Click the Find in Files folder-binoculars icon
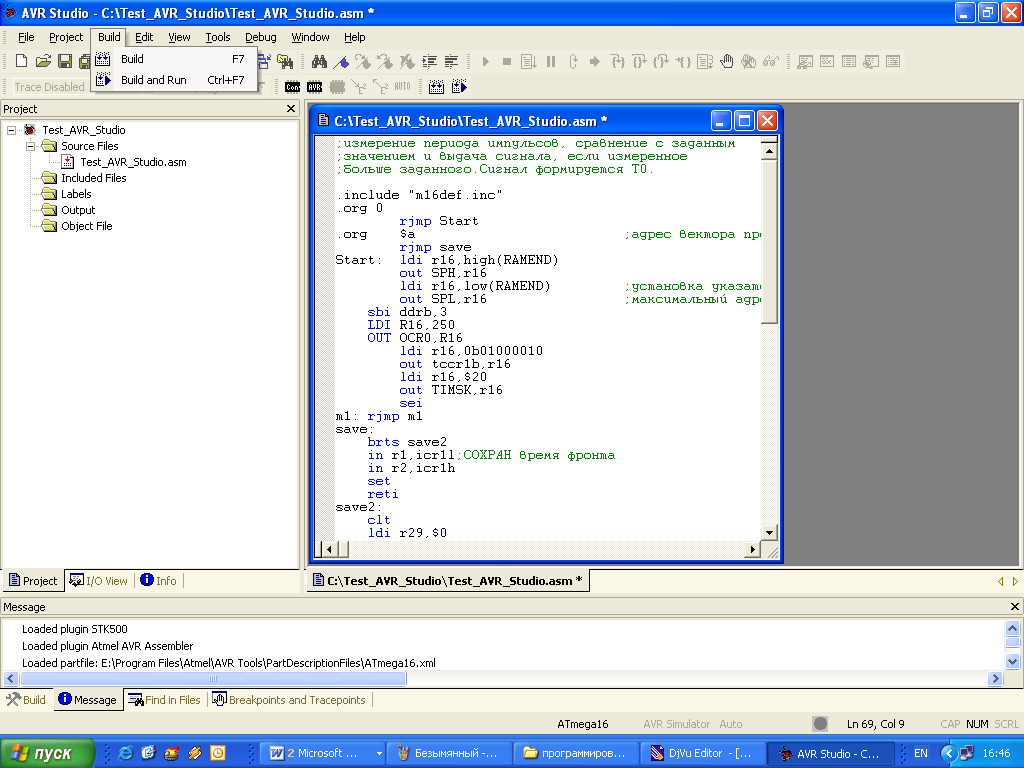1024x768 pixels. click(285, 61)
